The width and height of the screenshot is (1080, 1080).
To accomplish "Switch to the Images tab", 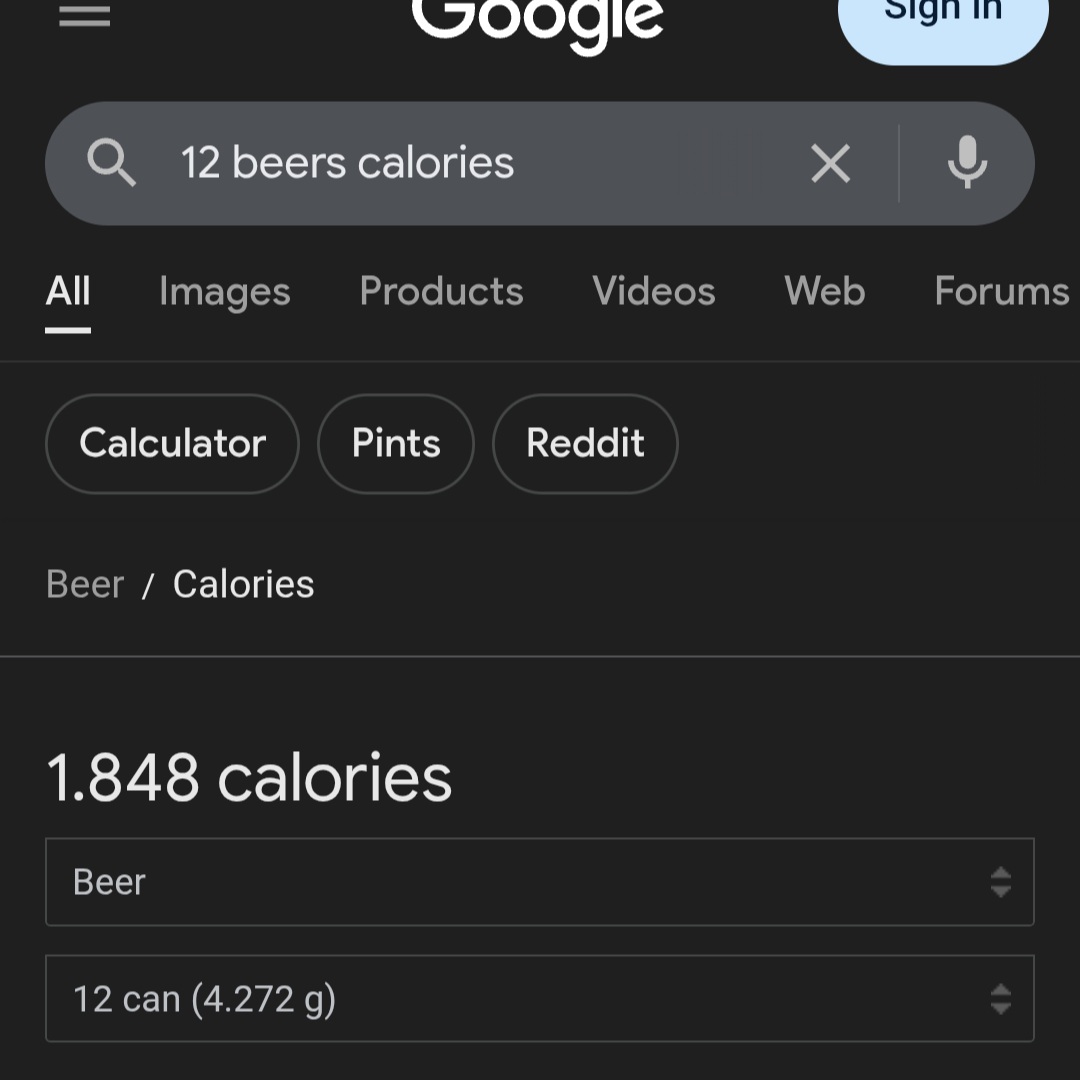I will click(225, 291).
